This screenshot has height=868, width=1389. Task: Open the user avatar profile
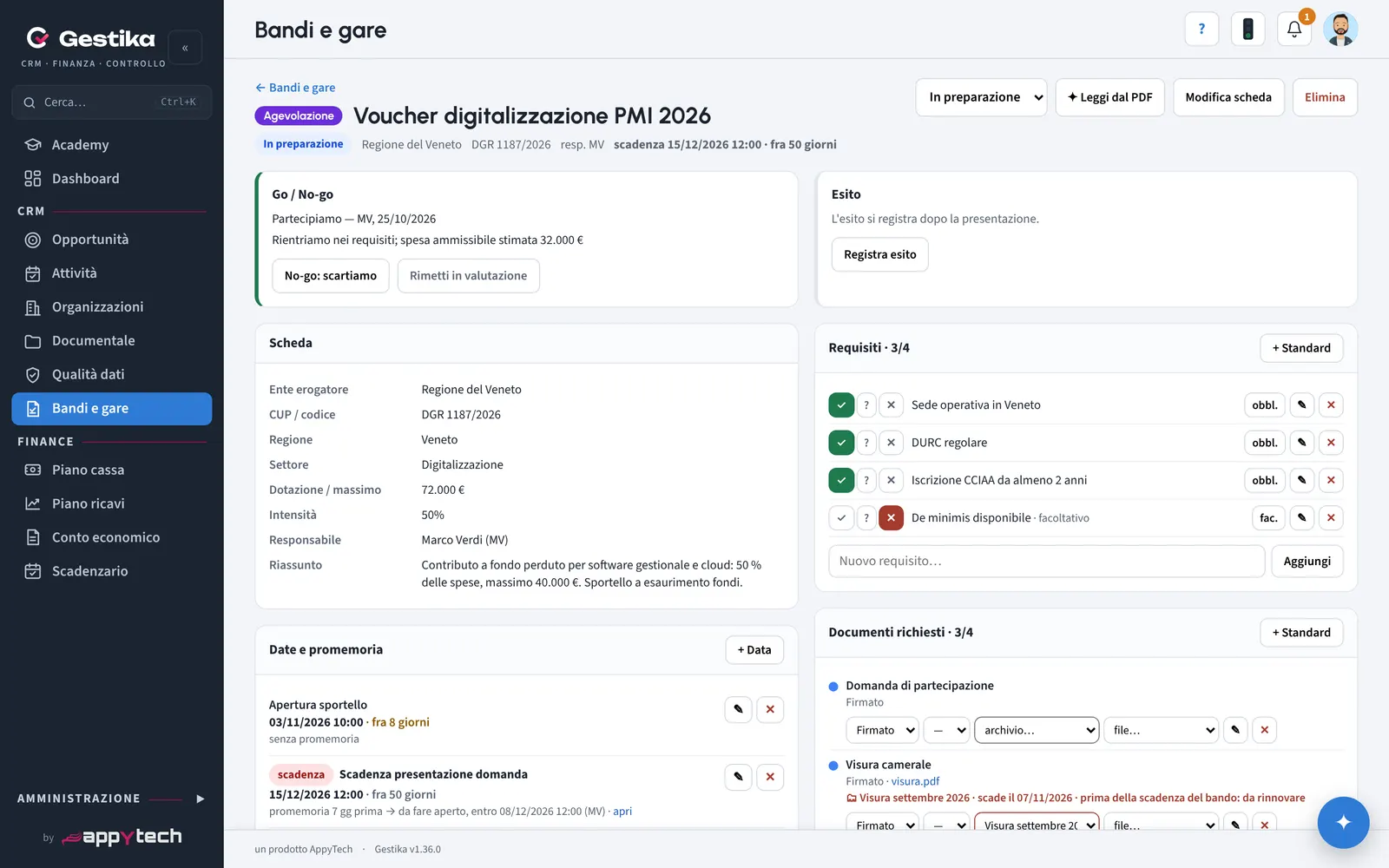1340,29
